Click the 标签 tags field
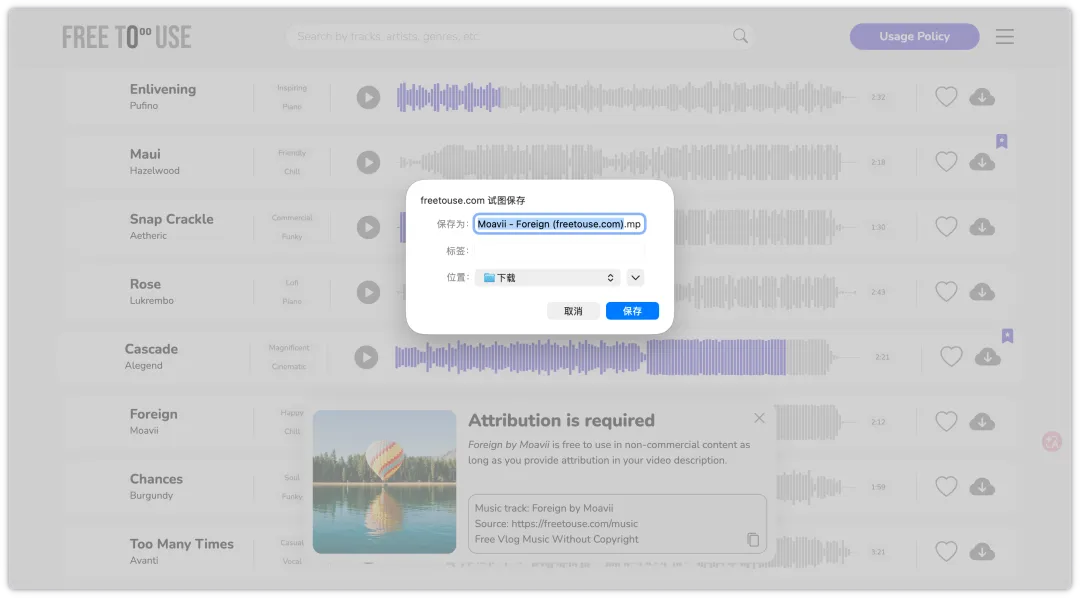The height and width of the screenshot is (598, 1080). 559,251
